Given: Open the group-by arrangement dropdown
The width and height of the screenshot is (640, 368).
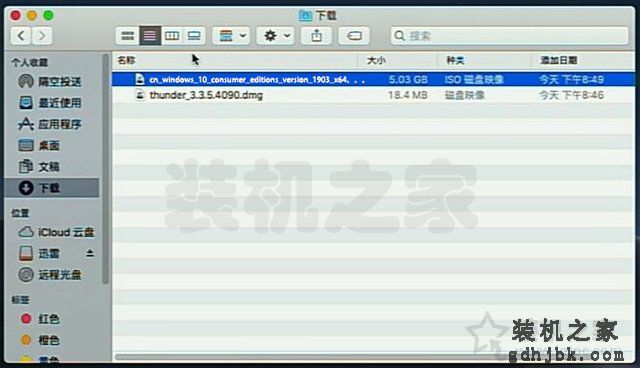Looking at the screenshot, I should tap(231, 36).
